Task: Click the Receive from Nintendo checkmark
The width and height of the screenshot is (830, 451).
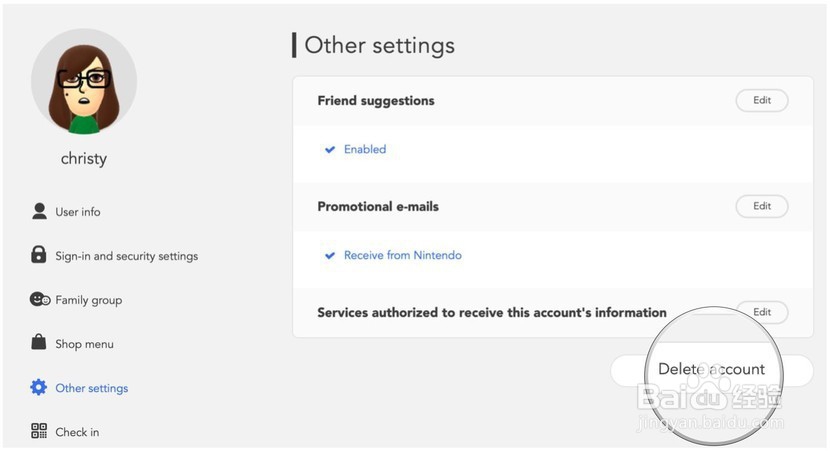Action: [x=330, y=256]
